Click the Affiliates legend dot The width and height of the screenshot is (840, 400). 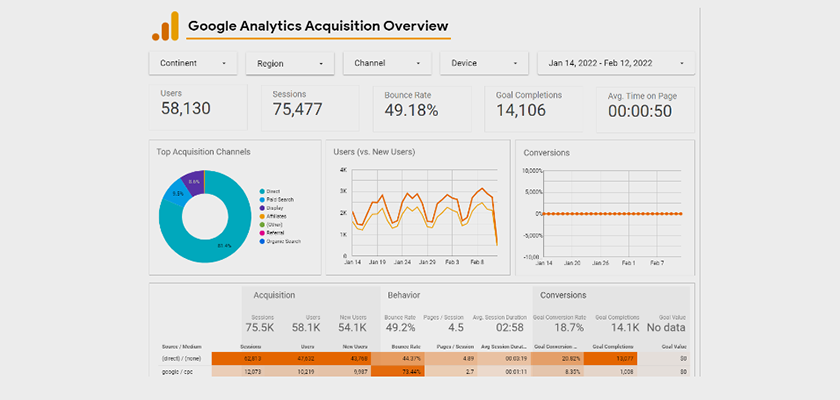click(261, 216)
